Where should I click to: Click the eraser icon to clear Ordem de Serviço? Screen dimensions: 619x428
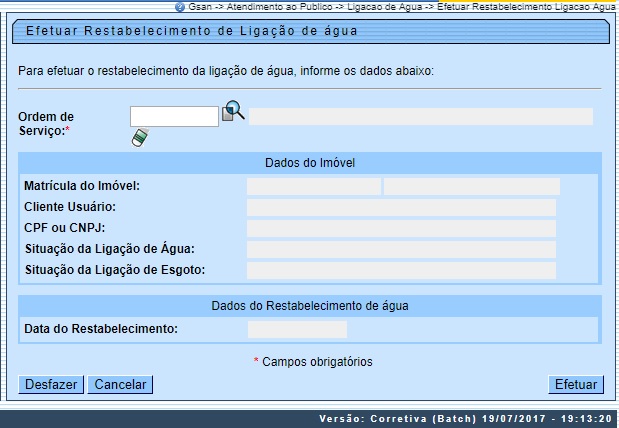pyautogui.click(x=139, y=138)
